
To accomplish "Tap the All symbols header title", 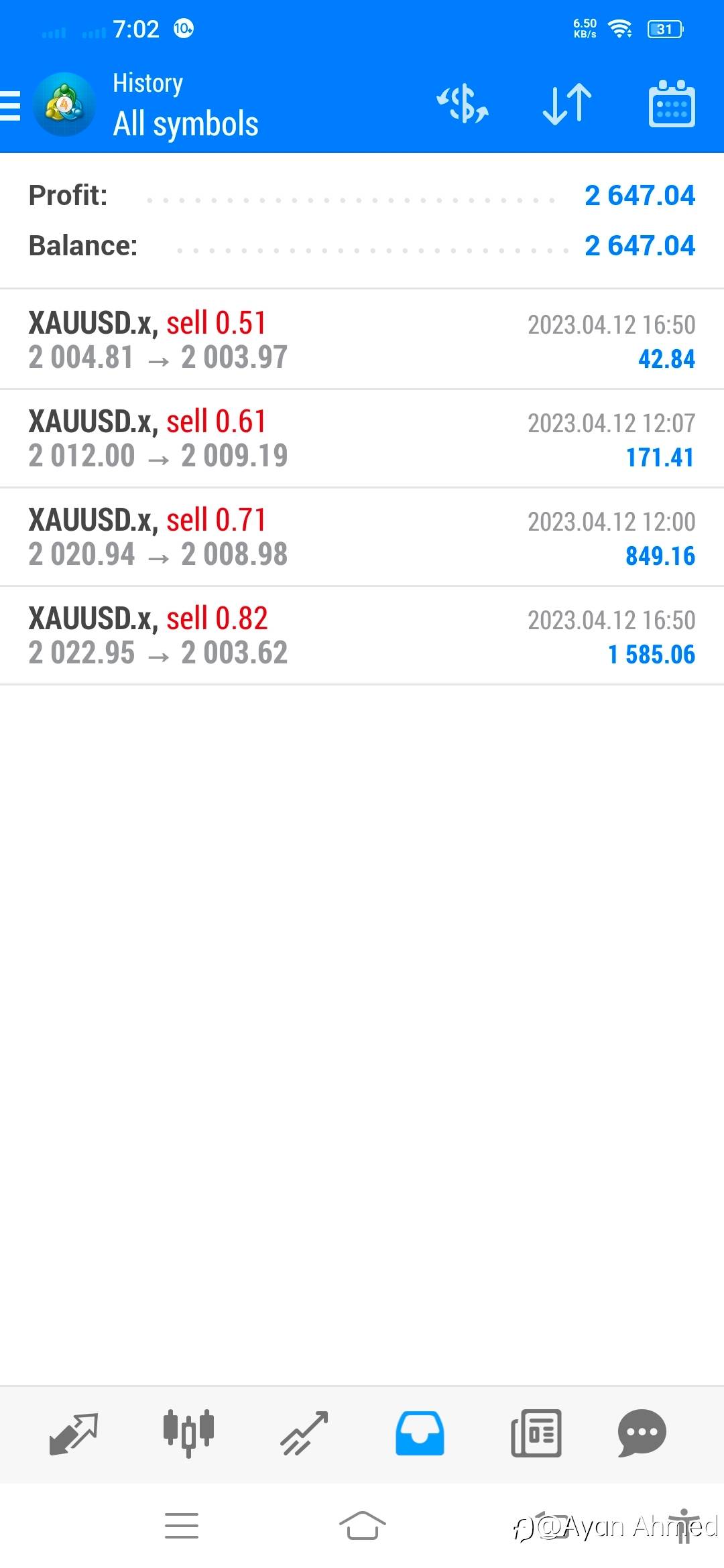I will click(x=186, y=124).
